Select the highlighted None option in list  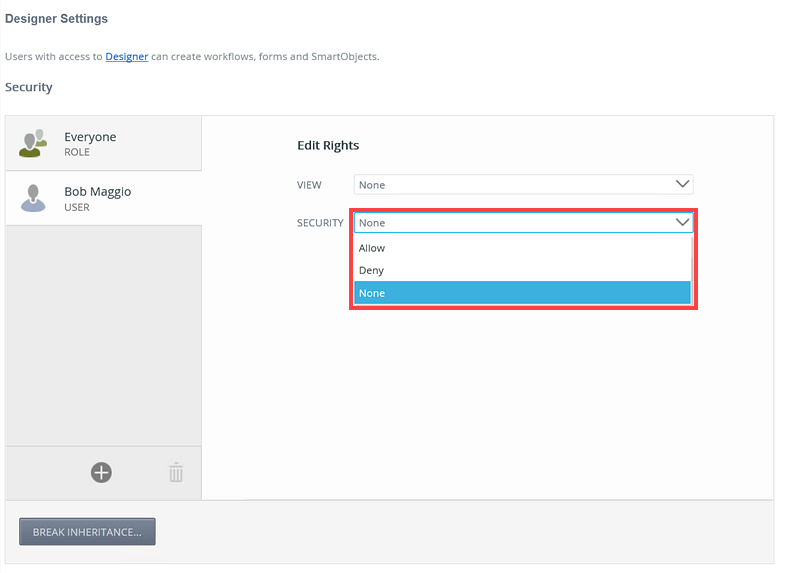point(372,293)
